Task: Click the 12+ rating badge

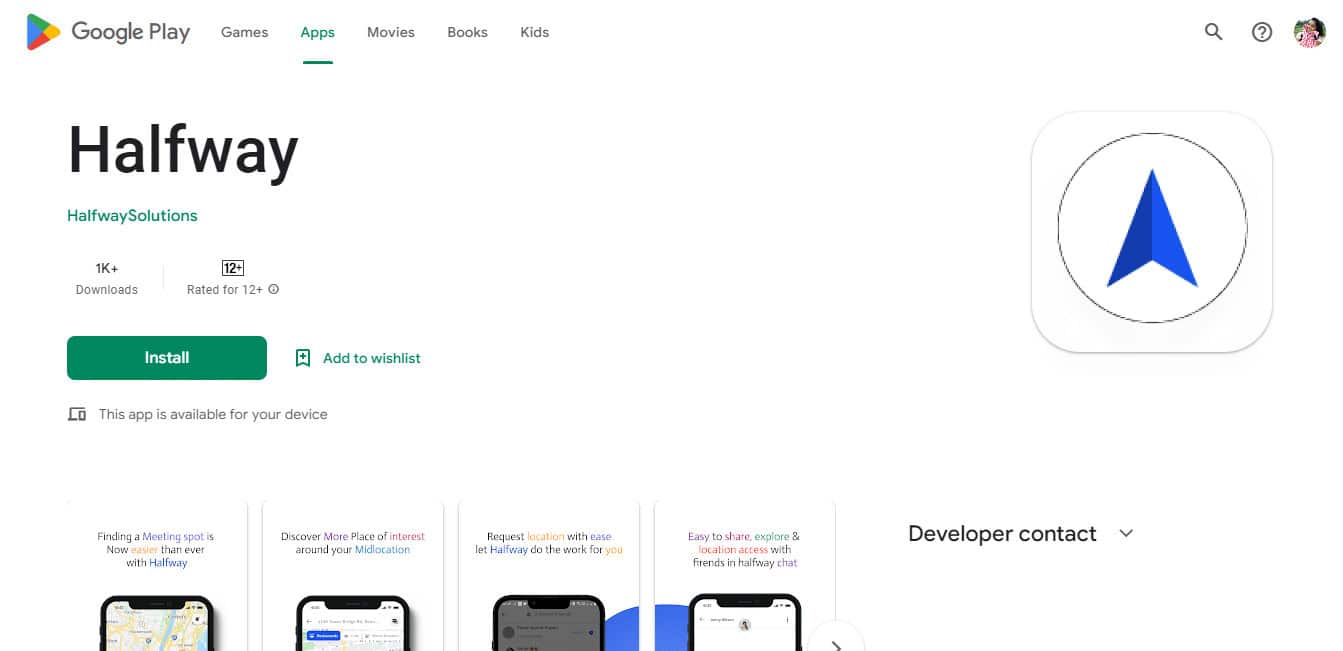Action: tap(233, 268)
